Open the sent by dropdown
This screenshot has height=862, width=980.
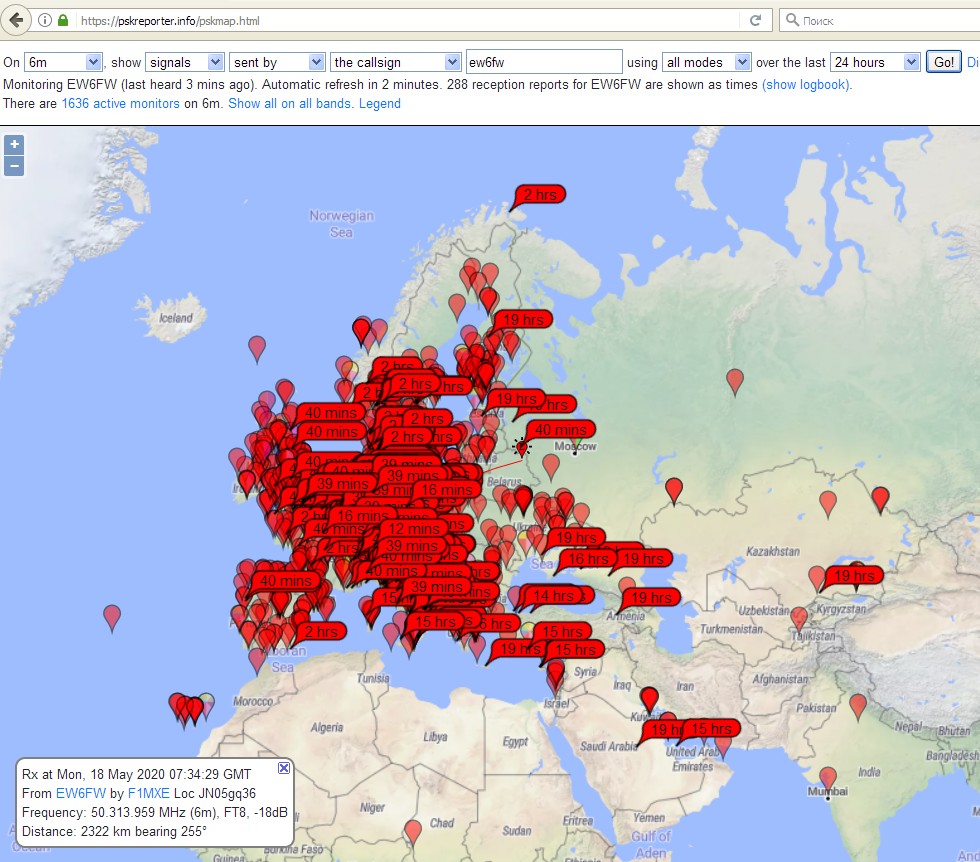point(276,62)
